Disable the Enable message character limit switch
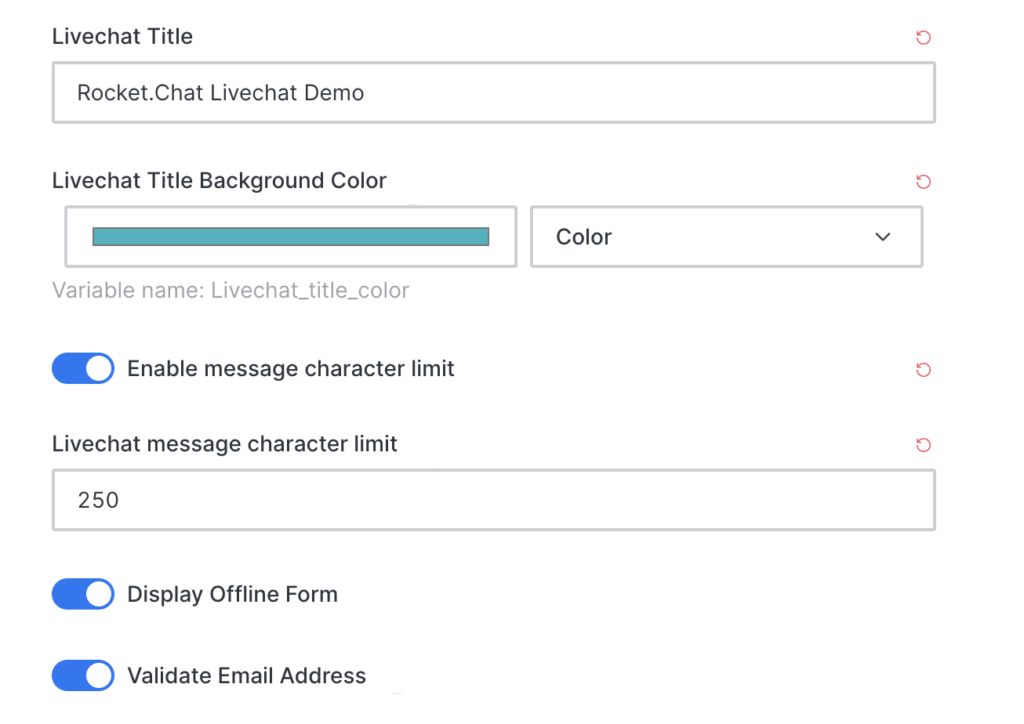Image resolution: width=1024 pixels, height=724 pixels. click(83, 368)
